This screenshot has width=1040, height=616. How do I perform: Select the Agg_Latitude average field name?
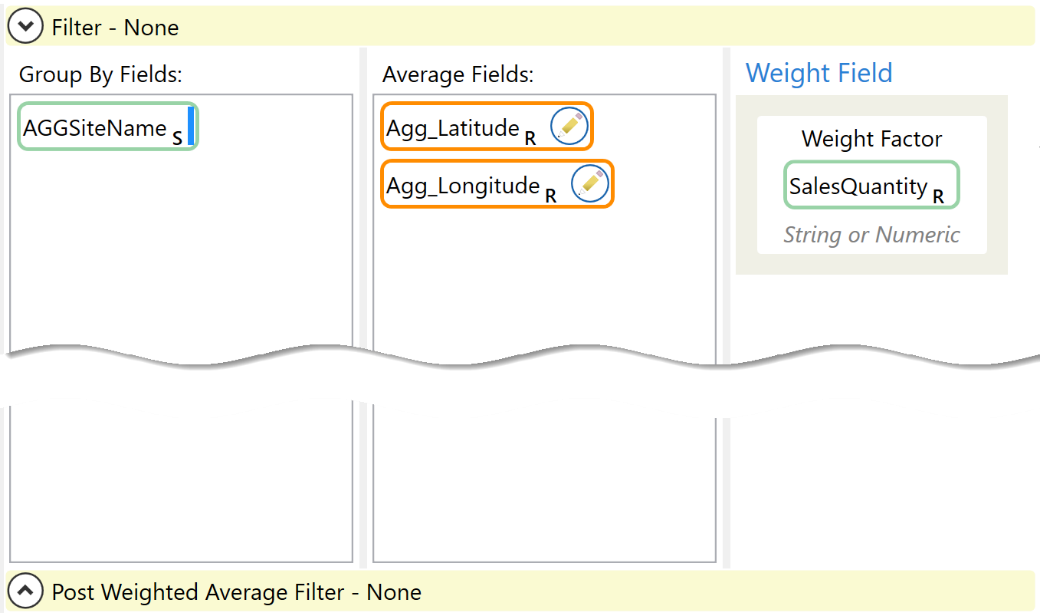tap(453, 128)
